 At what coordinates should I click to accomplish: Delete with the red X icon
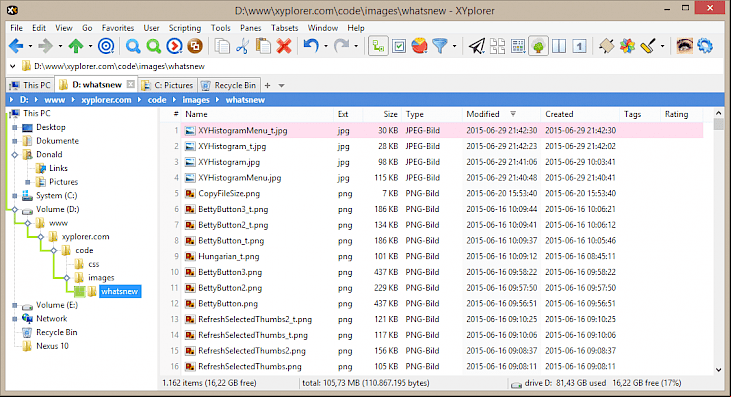click(284, 46)
